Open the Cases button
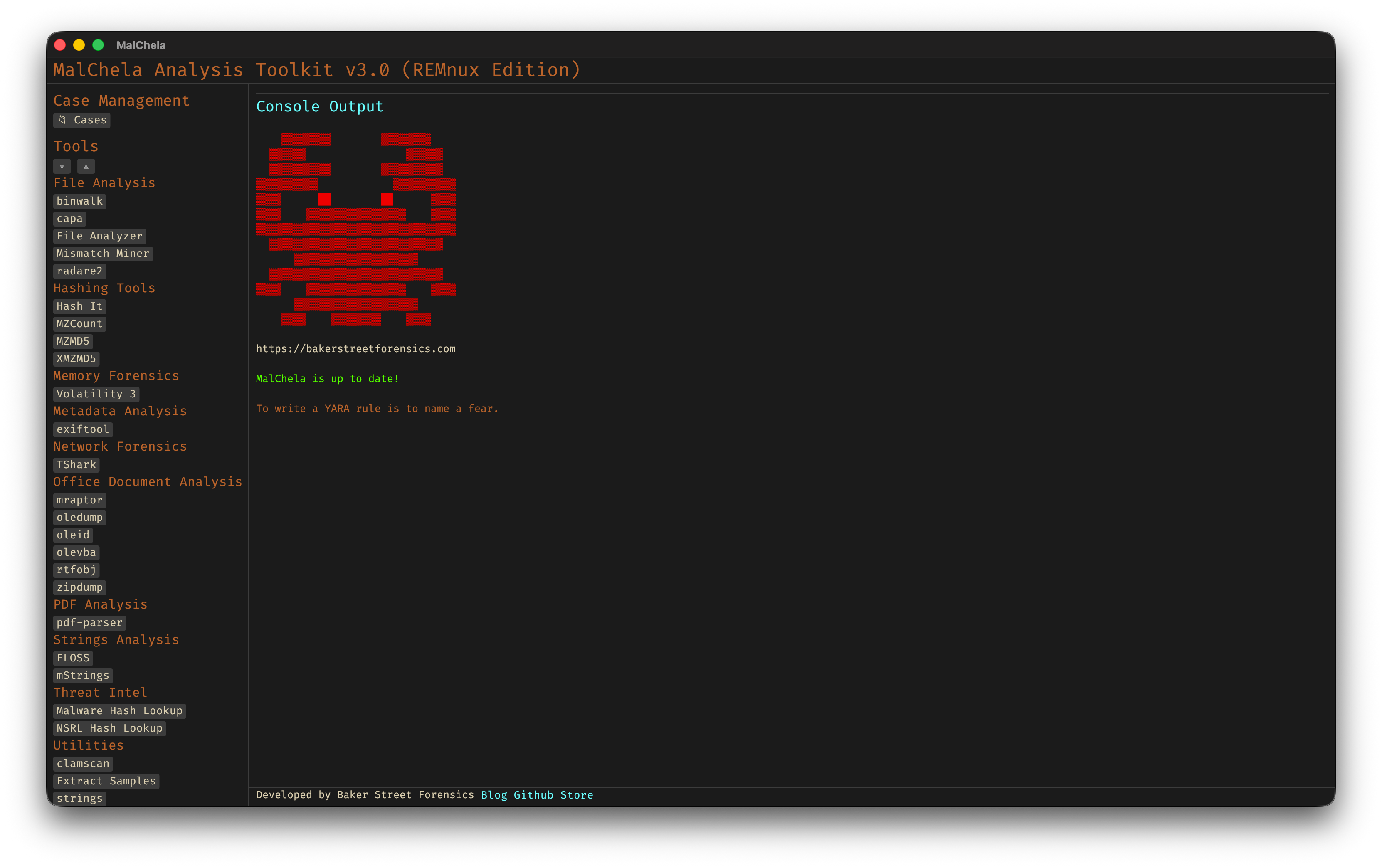The height and width of the screenshot is (868, 1382). point(81,120)
